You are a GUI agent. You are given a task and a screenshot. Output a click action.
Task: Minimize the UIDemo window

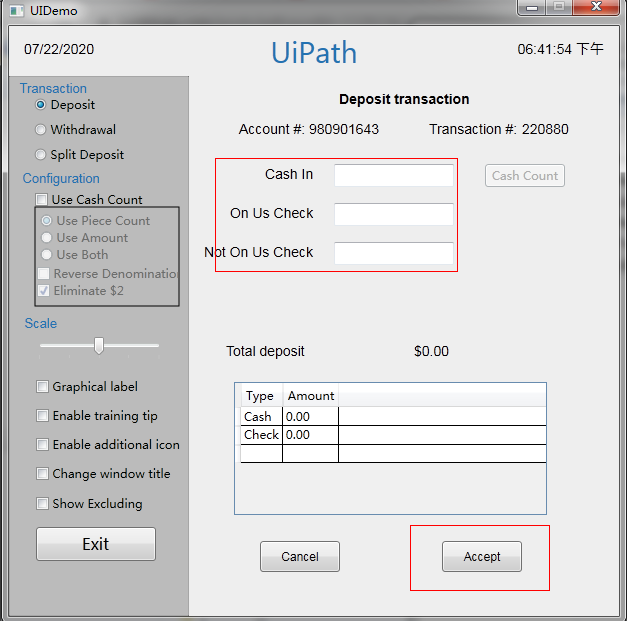tap(532, 7)
